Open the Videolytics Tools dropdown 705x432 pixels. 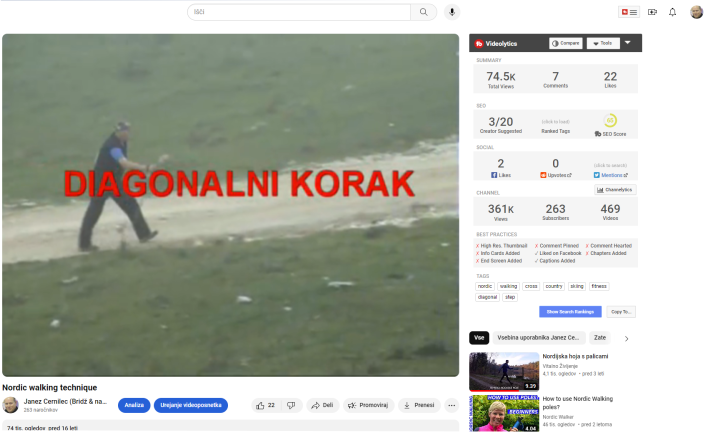point(602,43)
